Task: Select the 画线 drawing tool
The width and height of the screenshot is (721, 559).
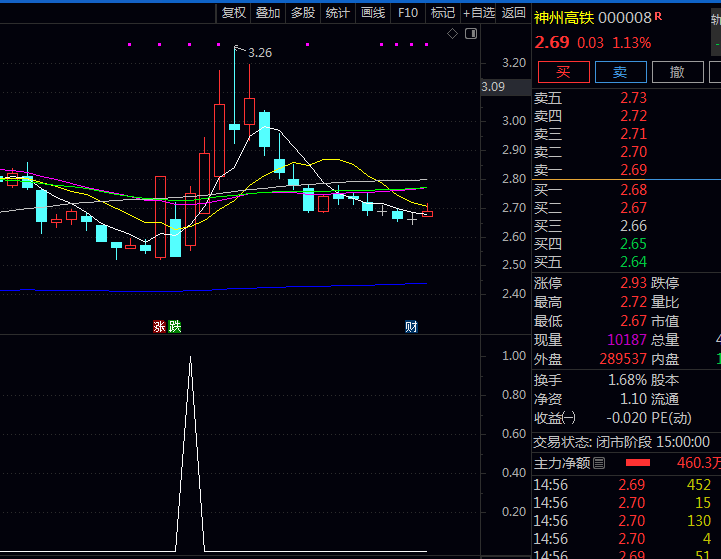Action: [x=373, y=13]
